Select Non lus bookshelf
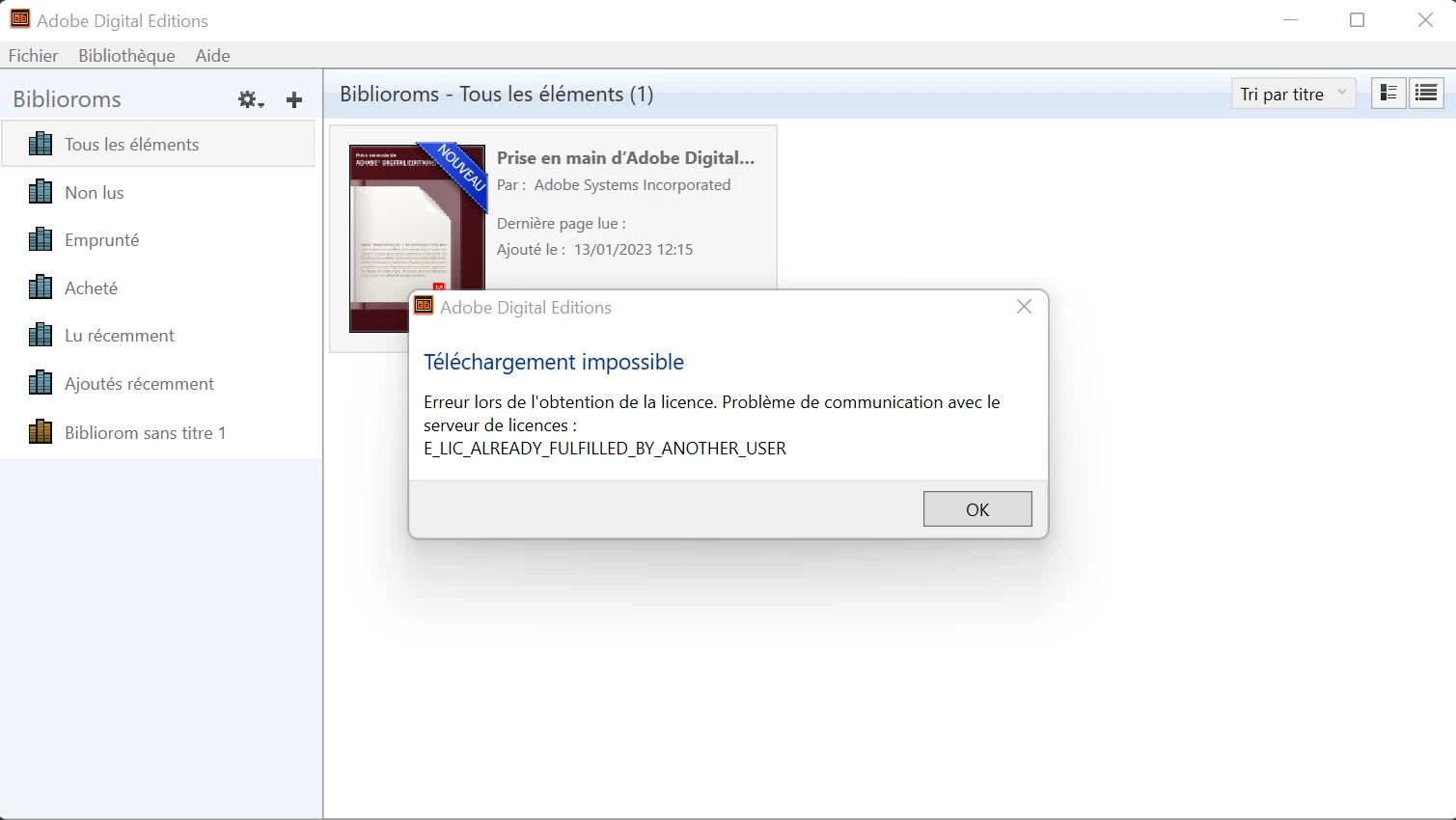 click(158, 192)
